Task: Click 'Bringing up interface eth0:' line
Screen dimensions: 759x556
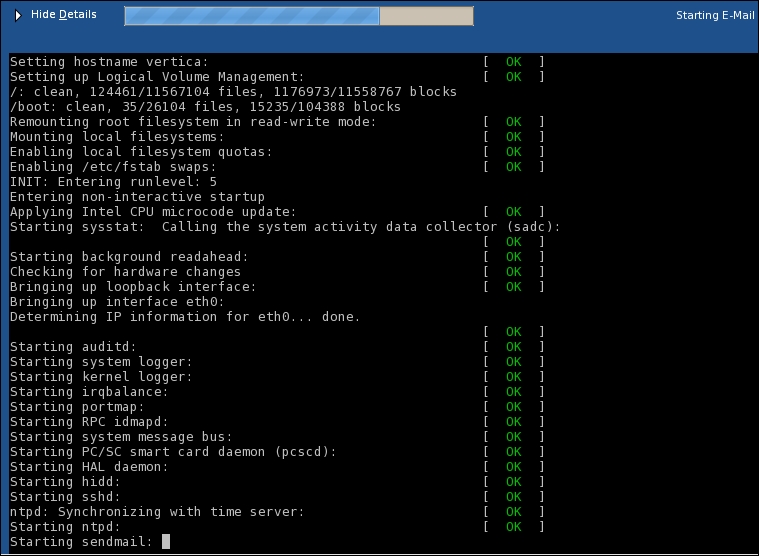Action: coord(117,302)
